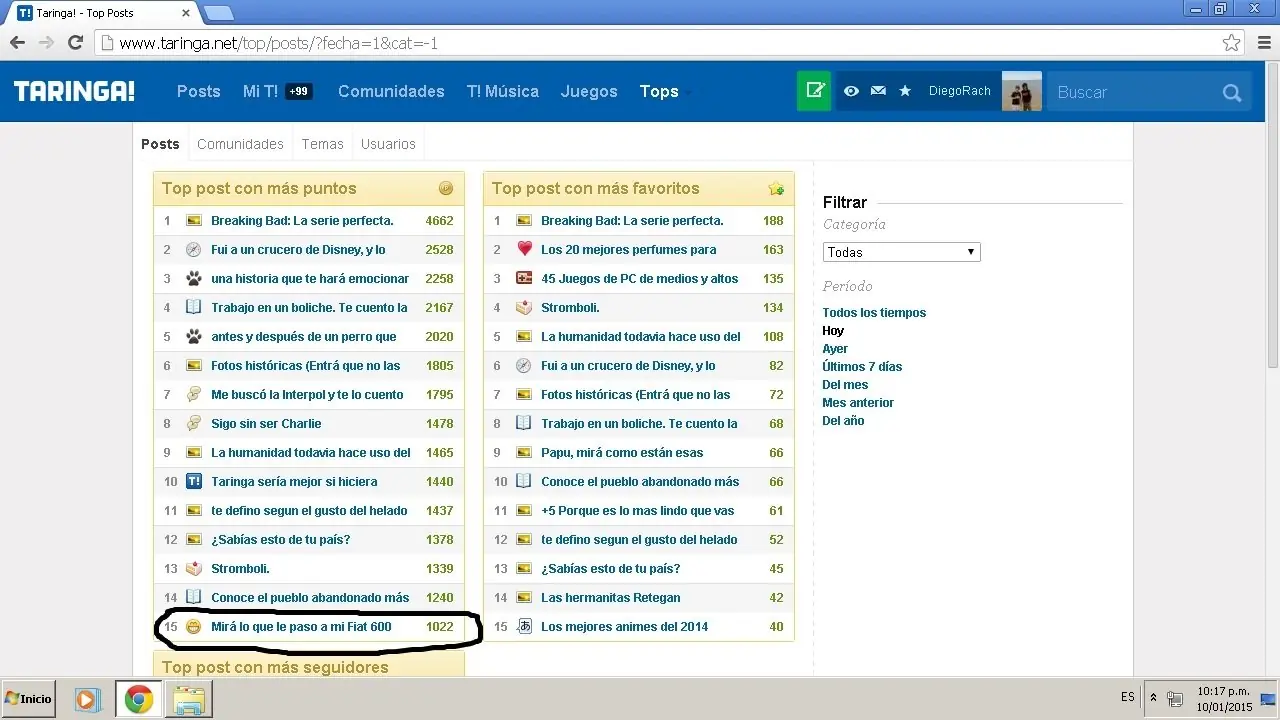
Task: Click book icon beside Trabajo en un boliche, puntos list
Action: tap(194, 307)
